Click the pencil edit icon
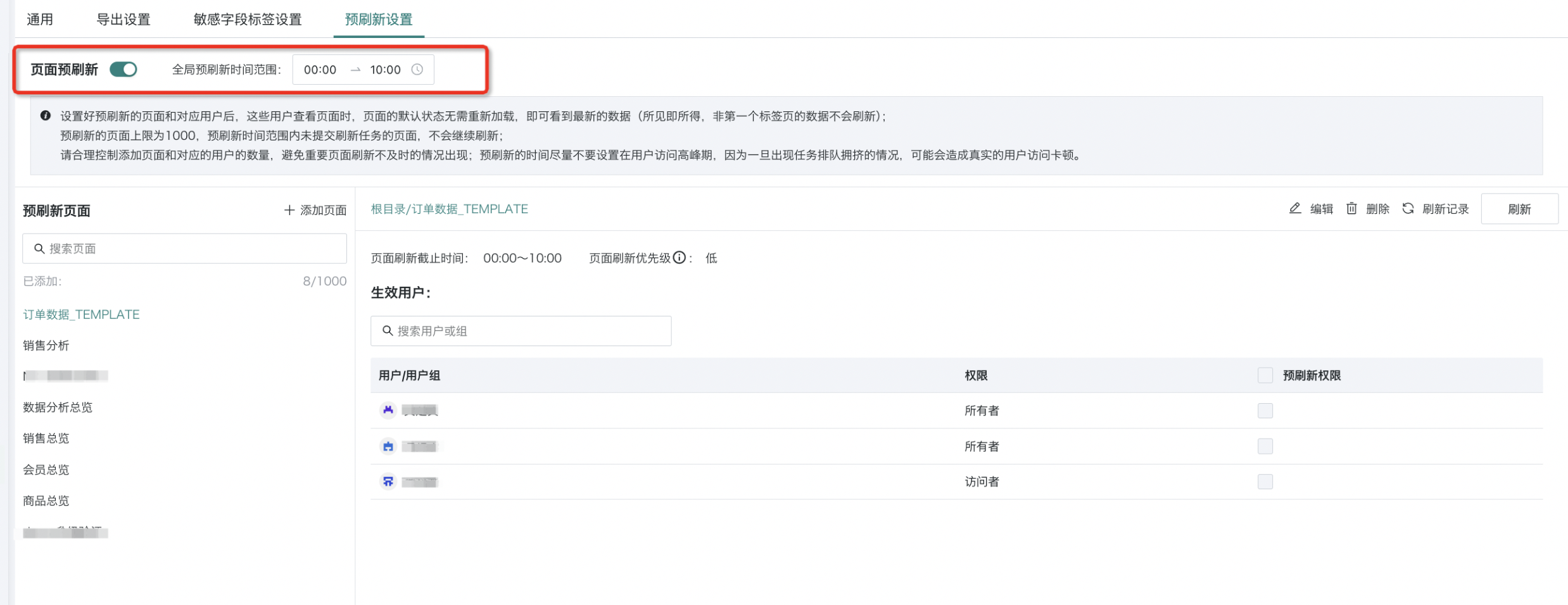Image resolution: width=1568 pixels, height=605 pixels. point(1294,208)
